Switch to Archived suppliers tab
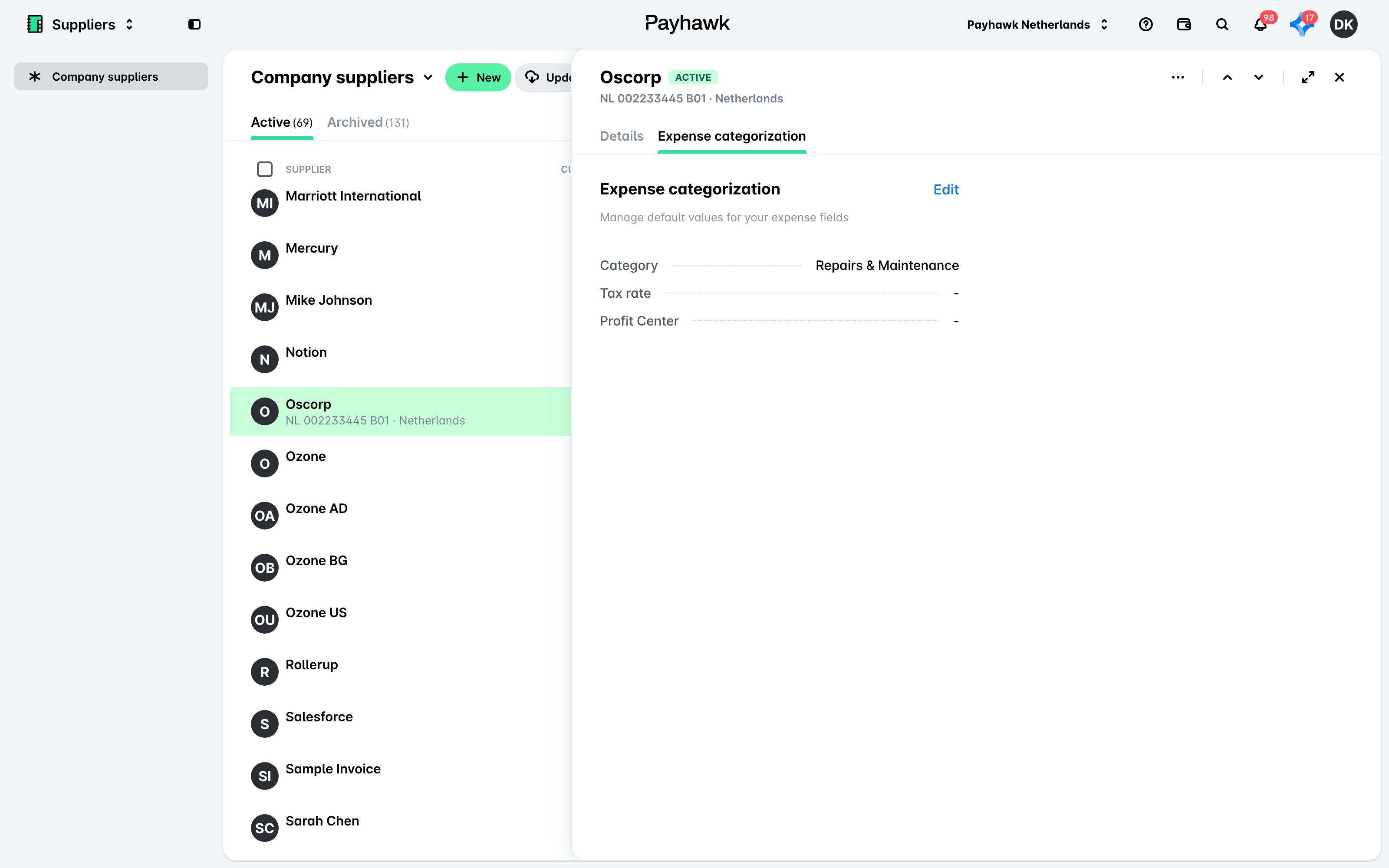 click(368, 122)
